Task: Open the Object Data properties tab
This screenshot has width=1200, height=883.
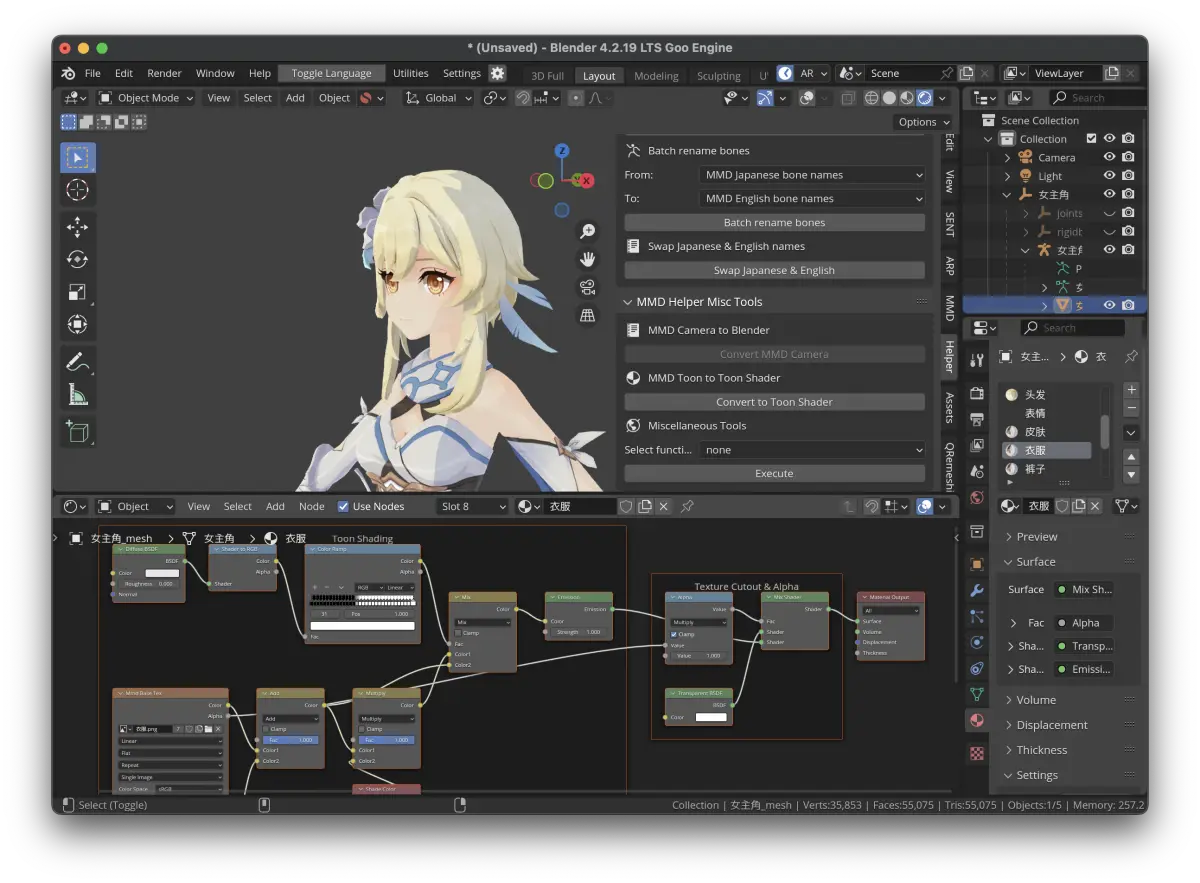Action: [x=977, y=694]
